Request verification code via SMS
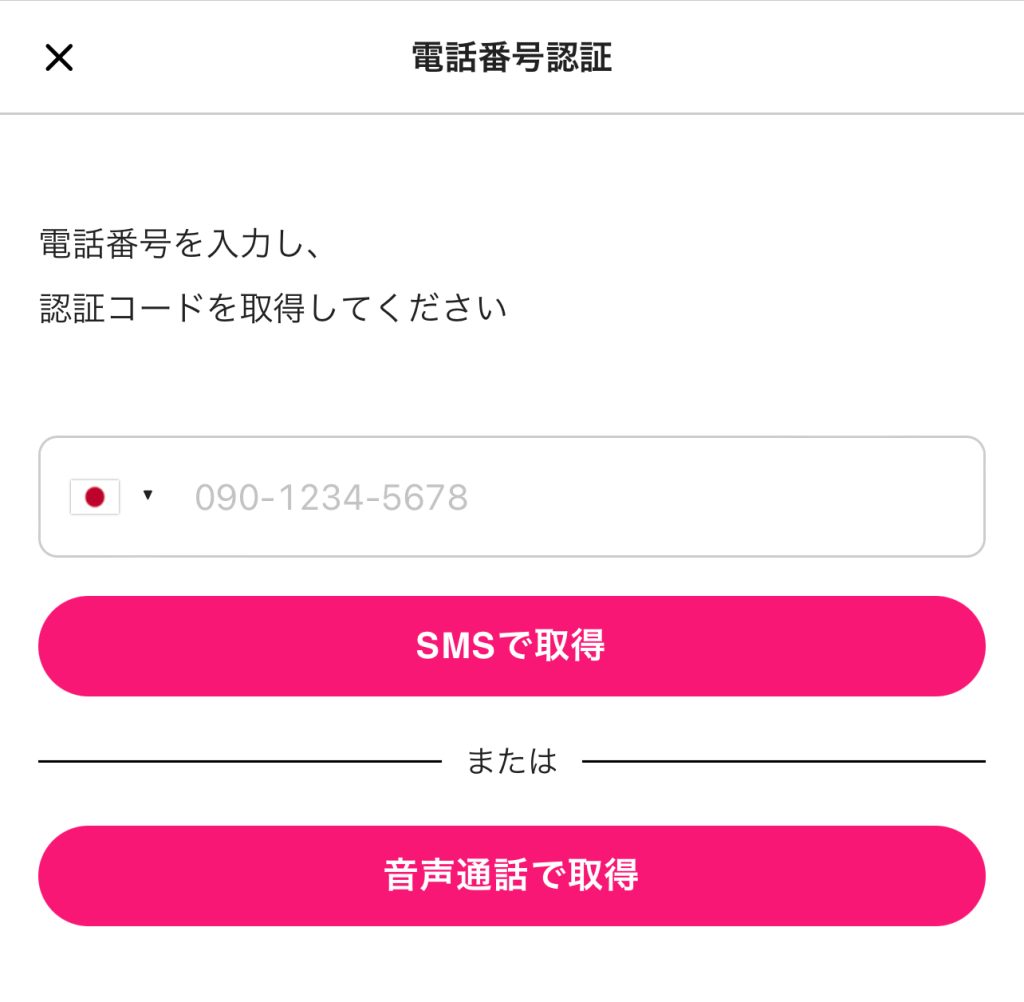Viewport: 1024px width, 1002px height. click(511, 646)
